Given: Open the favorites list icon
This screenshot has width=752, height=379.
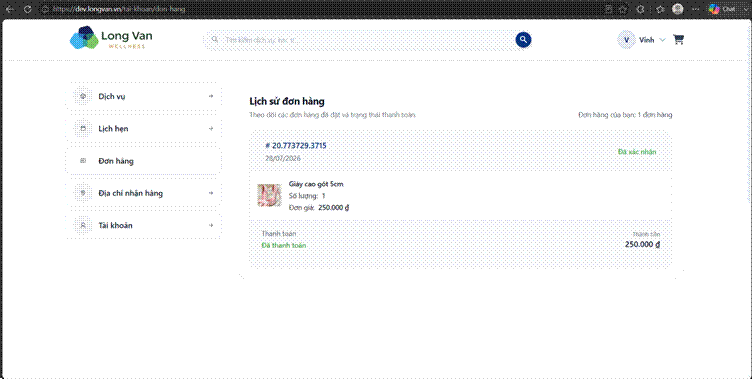Looking at the screenshot, I should pyautogui.click(x=660, y=9).
